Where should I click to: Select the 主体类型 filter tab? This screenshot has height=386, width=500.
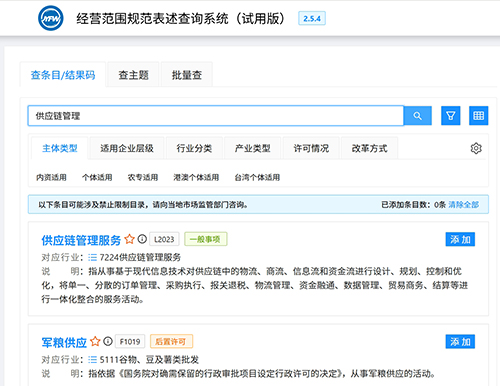tap(60, 148)
